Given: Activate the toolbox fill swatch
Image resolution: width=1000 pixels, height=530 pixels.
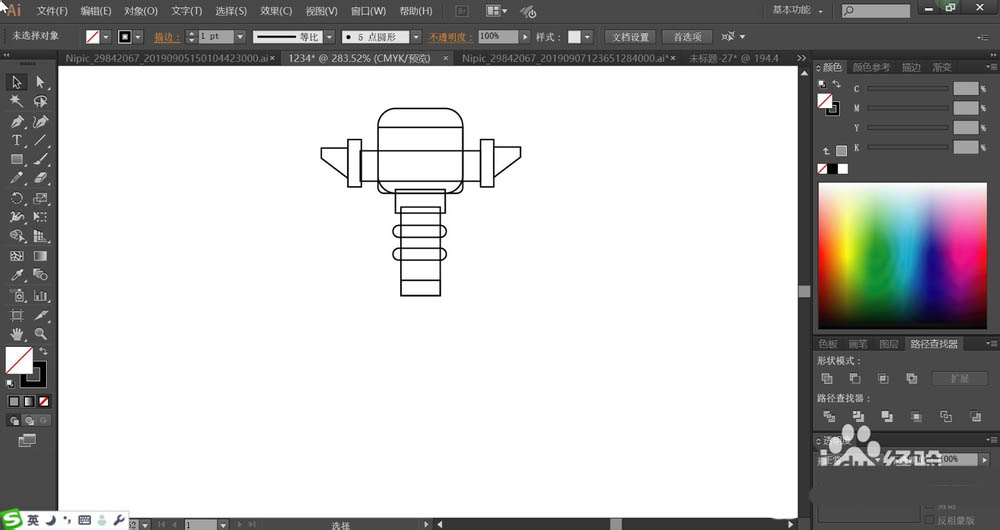Looking at the screenshot, I should coord(18,360).
